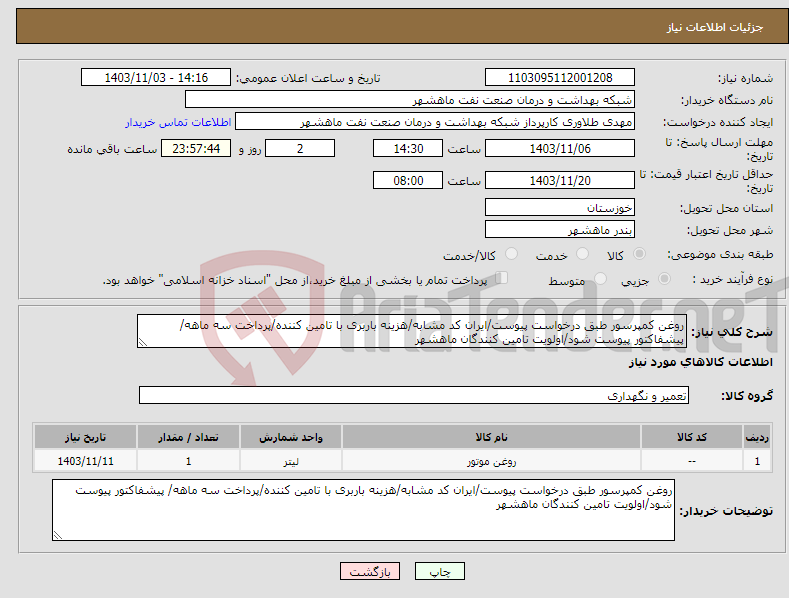The width and height of the screenshot is (789, 598).
Task: Click the طبقه بندی موضوعی label
Action: [720, 255]
